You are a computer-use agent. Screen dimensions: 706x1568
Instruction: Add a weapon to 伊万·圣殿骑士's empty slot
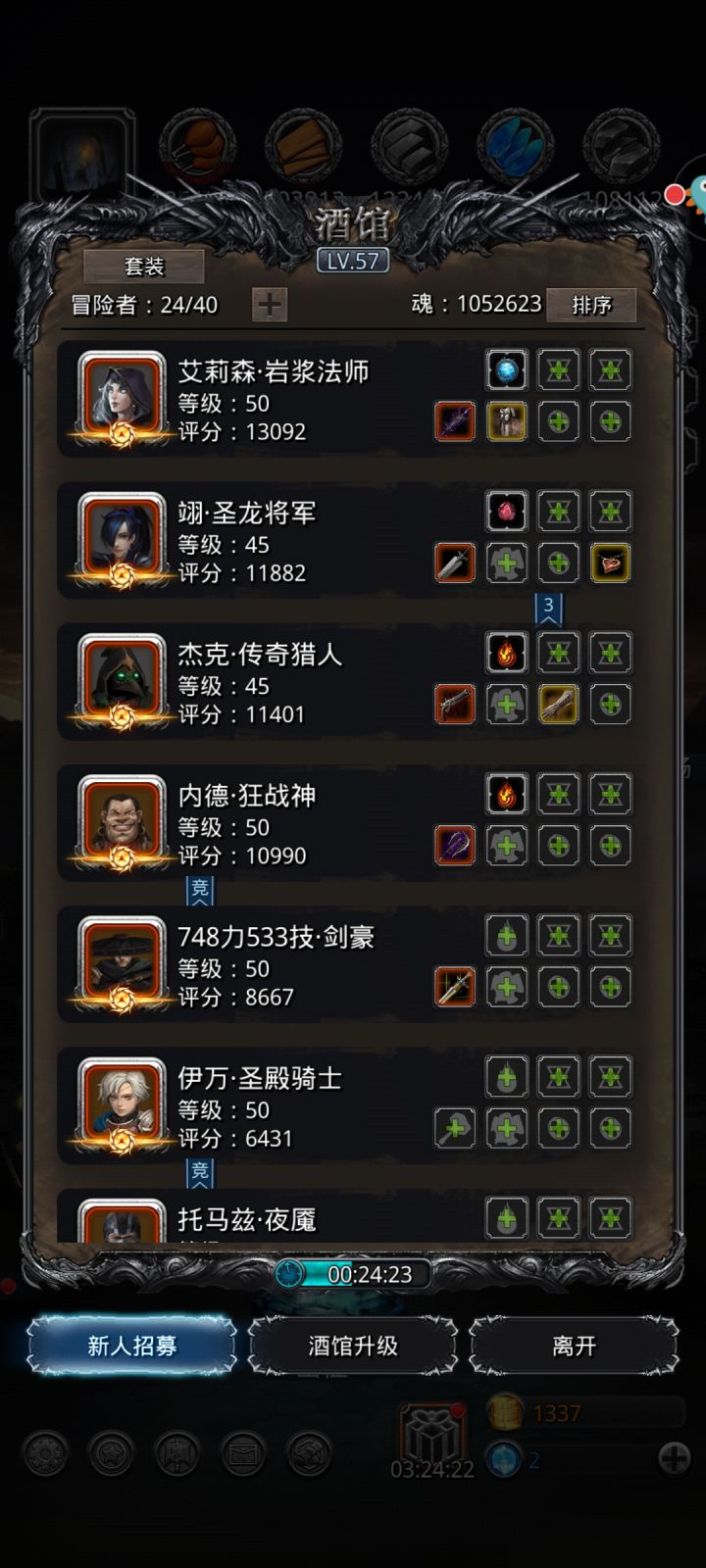tap(455, 1128)
